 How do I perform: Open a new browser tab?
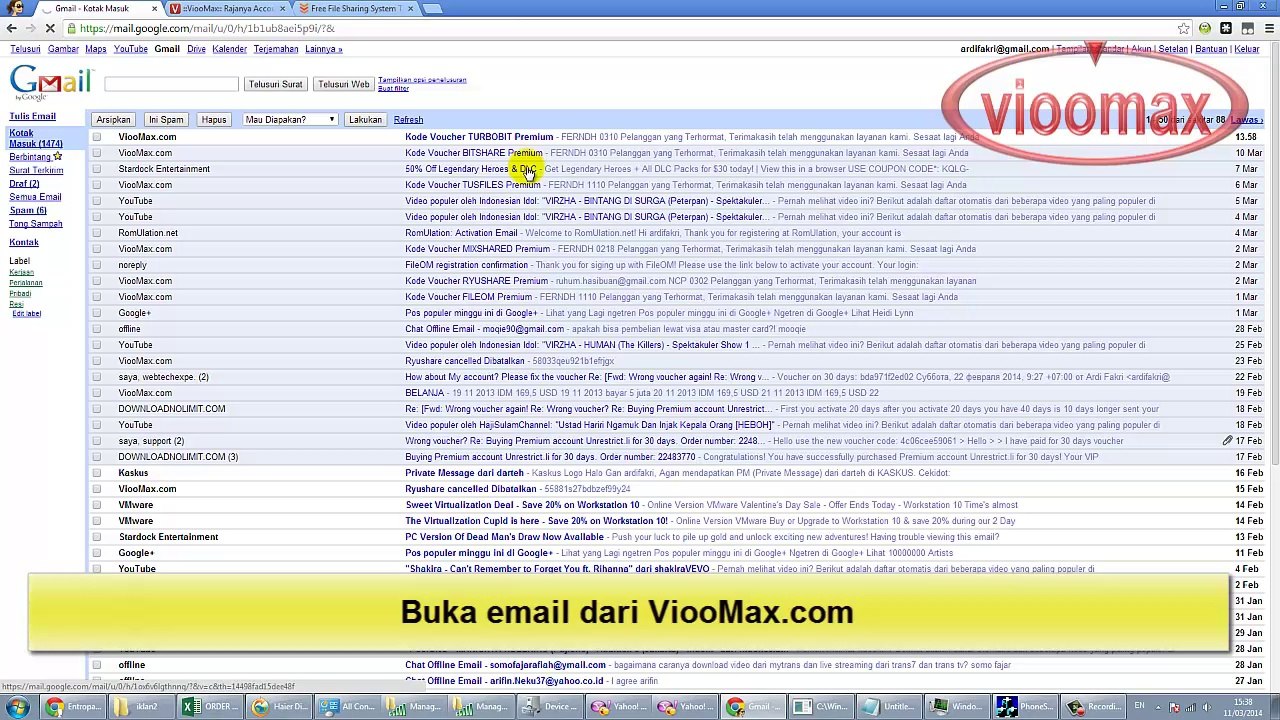(x=433, y=9)
